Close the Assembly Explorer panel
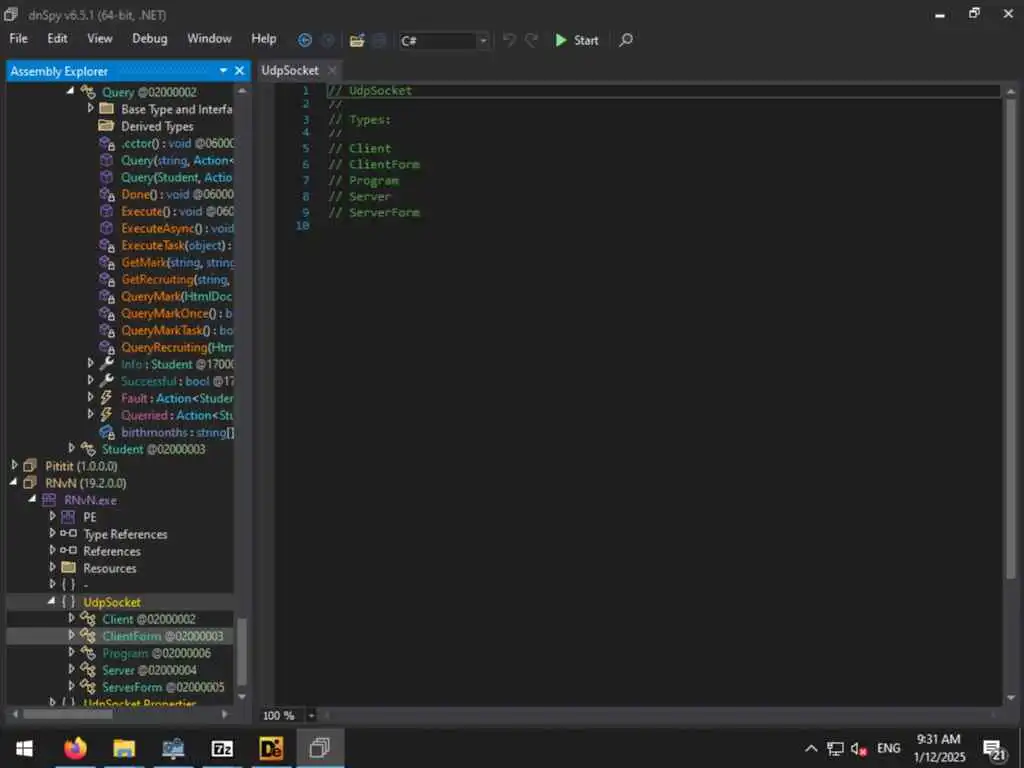Image resolution: width=1024 pixels, height=768 pixels. 240,71
